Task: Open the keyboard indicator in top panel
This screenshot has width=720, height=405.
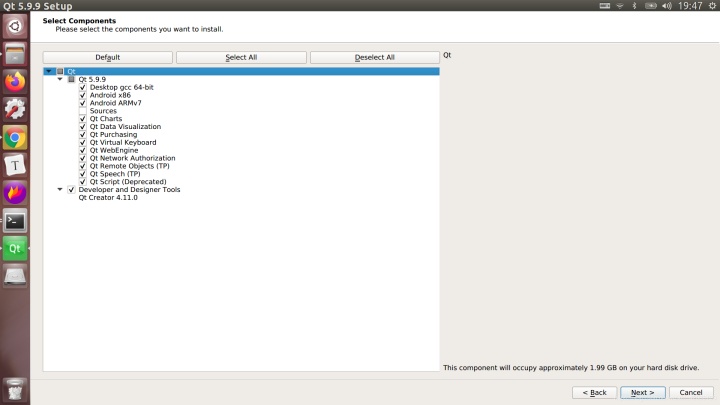Action: click(605, 6)
